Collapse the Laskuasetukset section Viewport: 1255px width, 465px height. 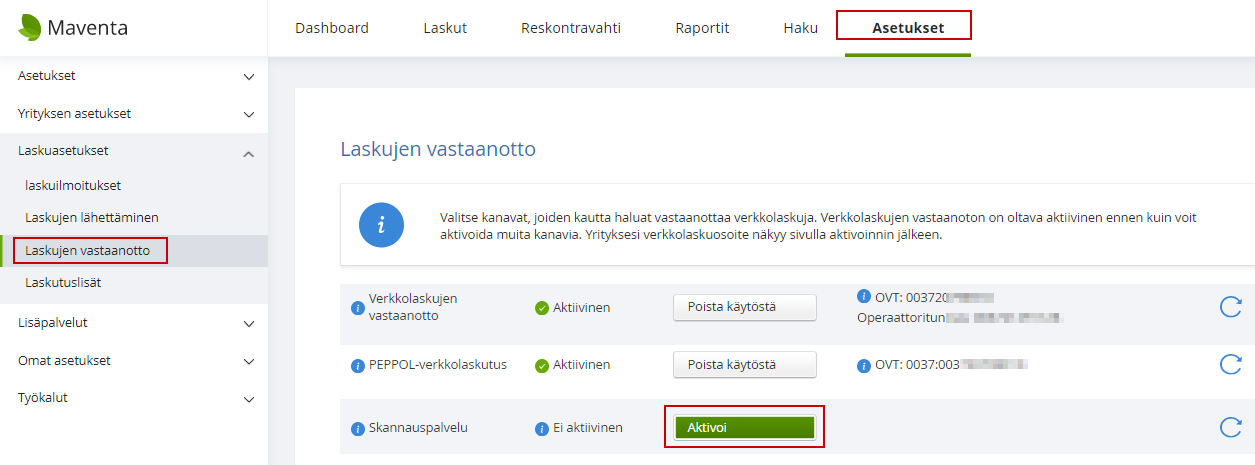(x=249, y=152)
